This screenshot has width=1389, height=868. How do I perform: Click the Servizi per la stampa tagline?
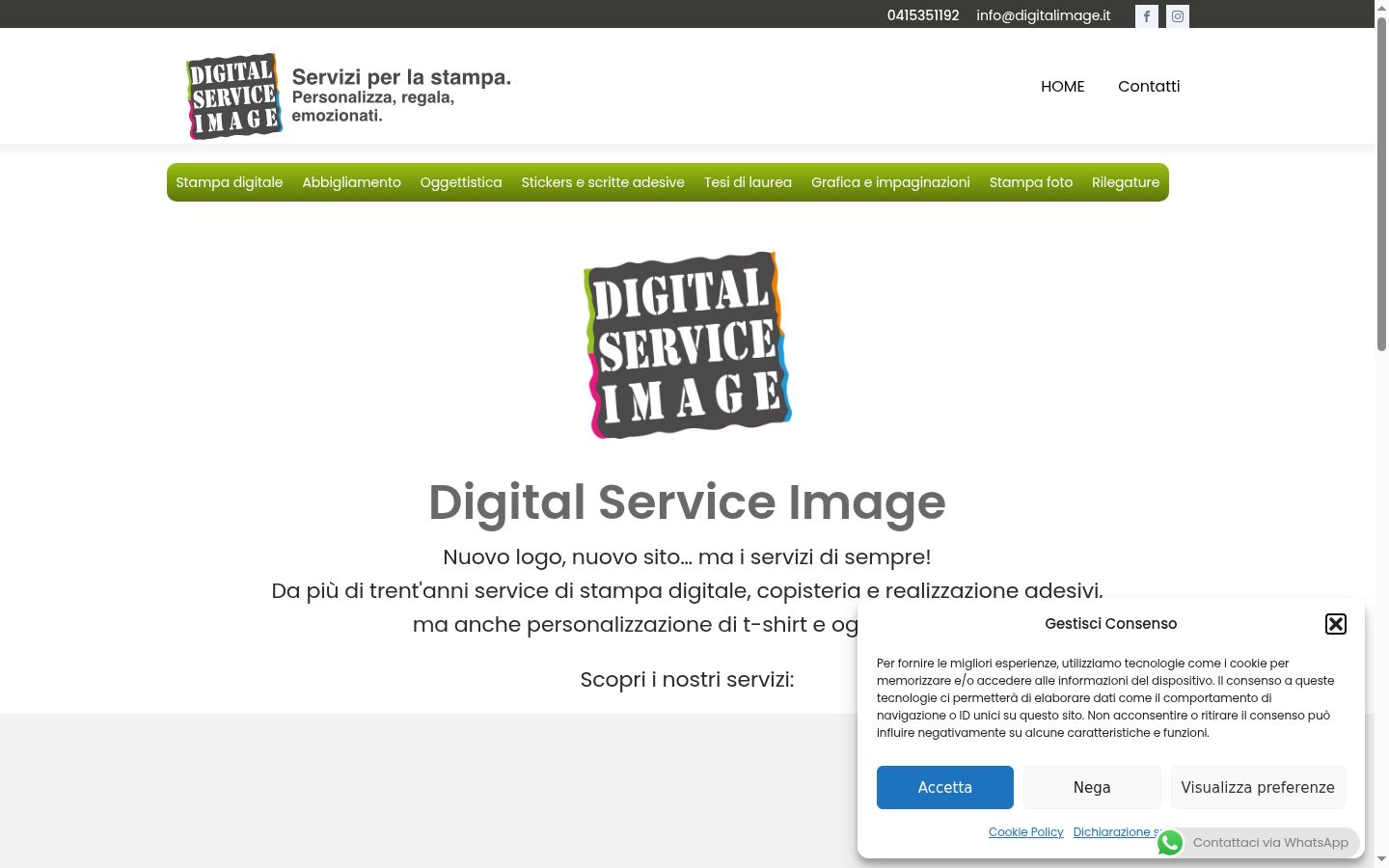coord(401,78)
